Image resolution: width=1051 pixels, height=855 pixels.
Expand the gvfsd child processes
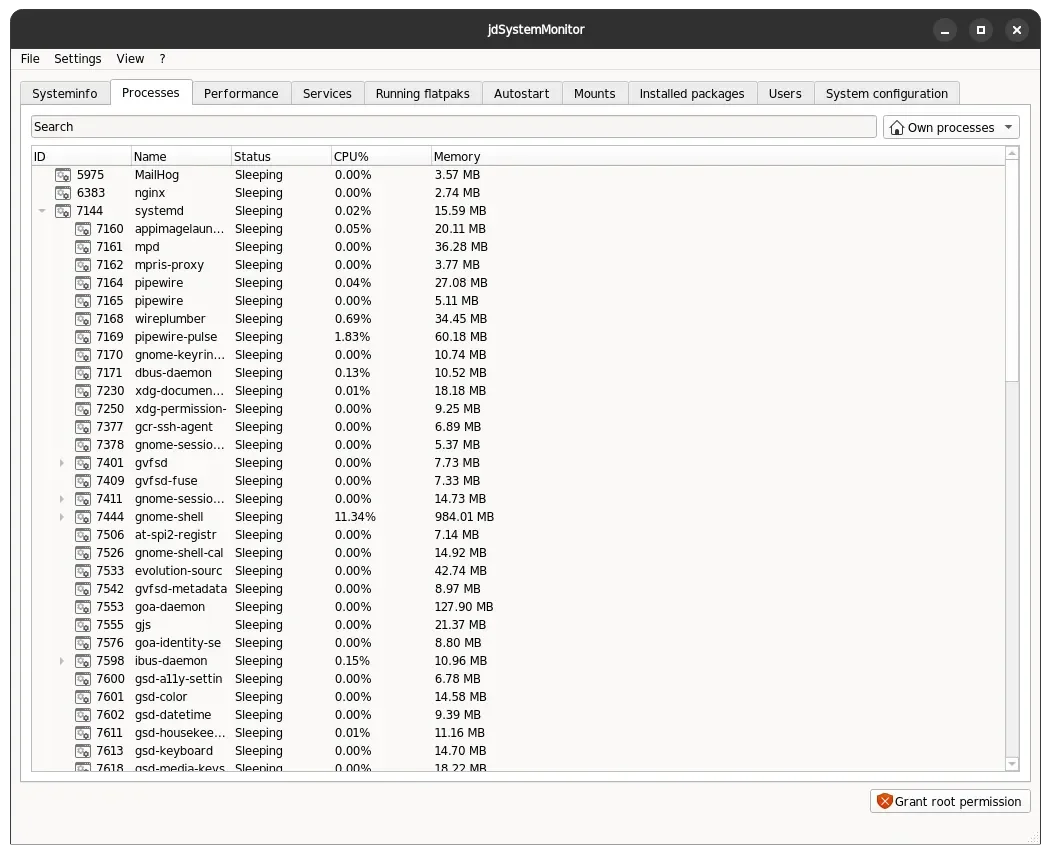click(x=62, y=463)
